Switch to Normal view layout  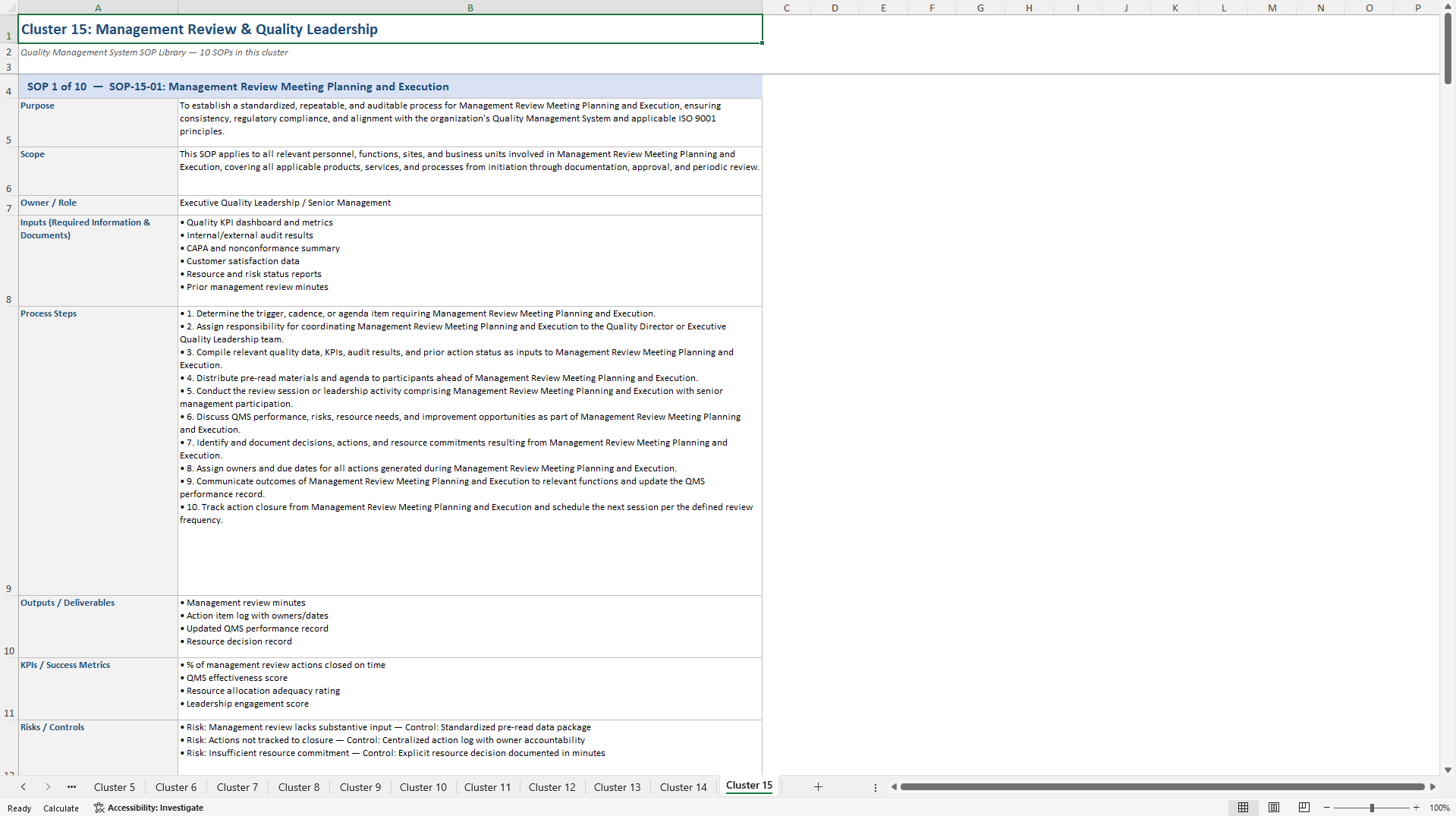point(1243,808)
